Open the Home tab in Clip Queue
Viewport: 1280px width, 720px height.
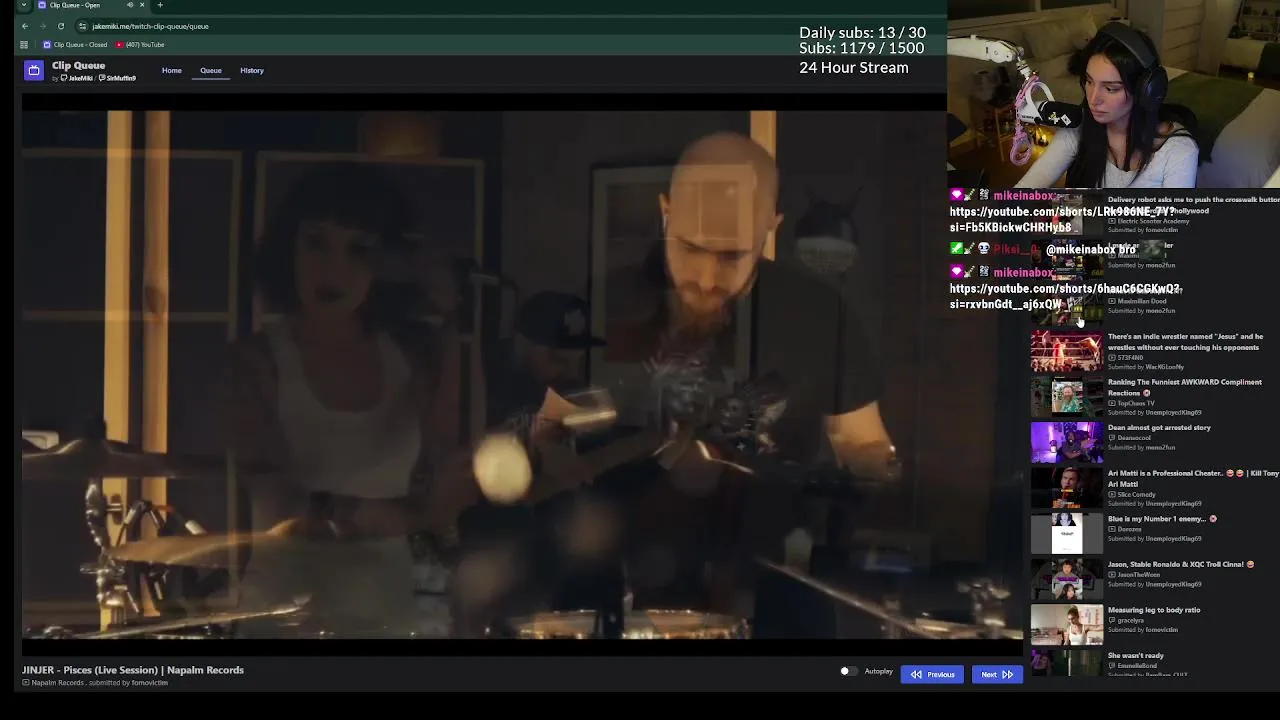[x=172, y=70]
